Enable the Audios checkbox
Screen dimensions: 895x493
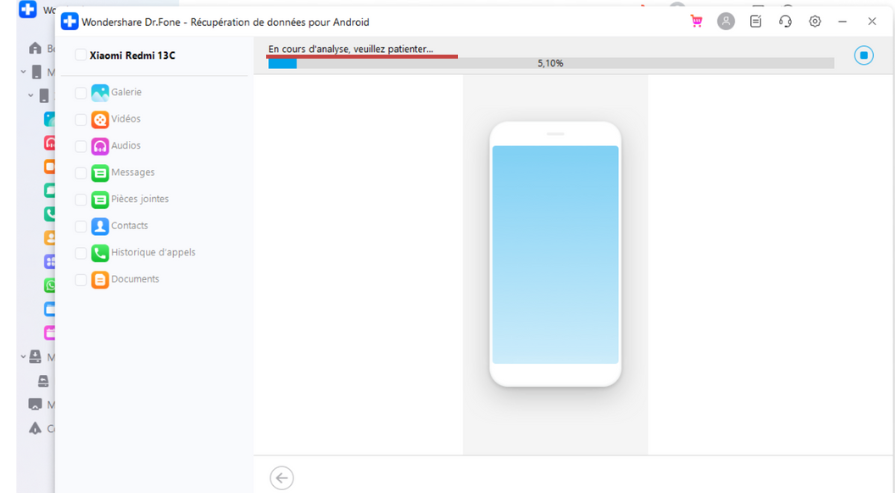click(81, 146)
